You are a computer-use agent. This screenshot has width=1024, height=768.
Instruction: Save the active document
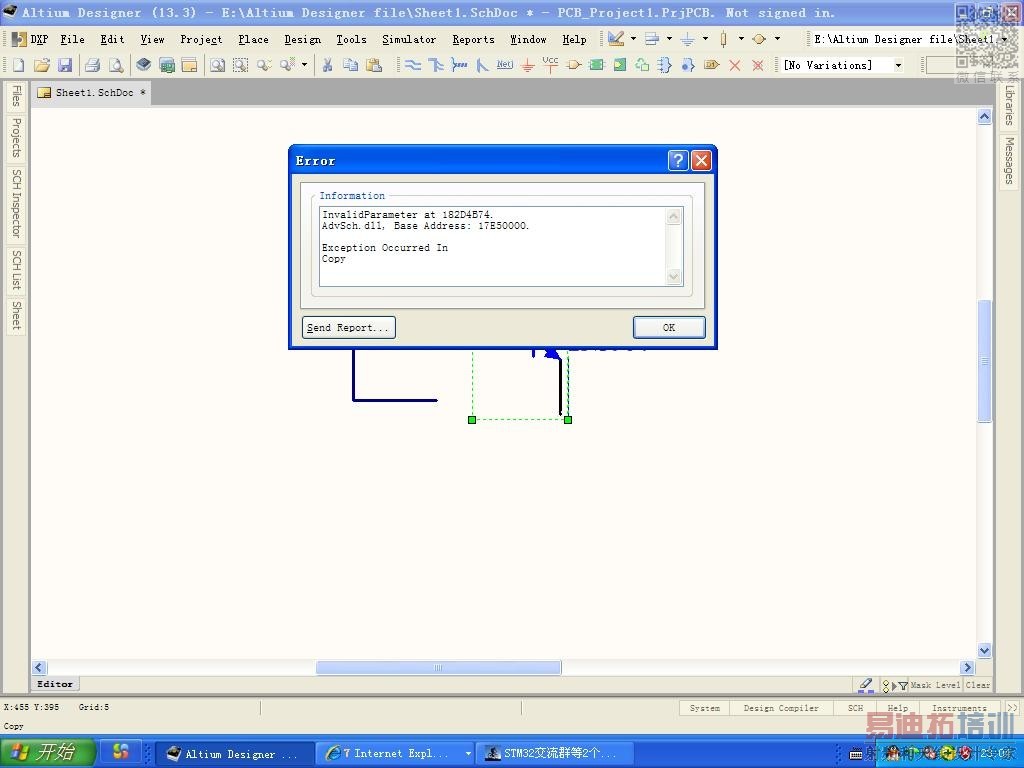pyautogui.click(x=65, y=65)
